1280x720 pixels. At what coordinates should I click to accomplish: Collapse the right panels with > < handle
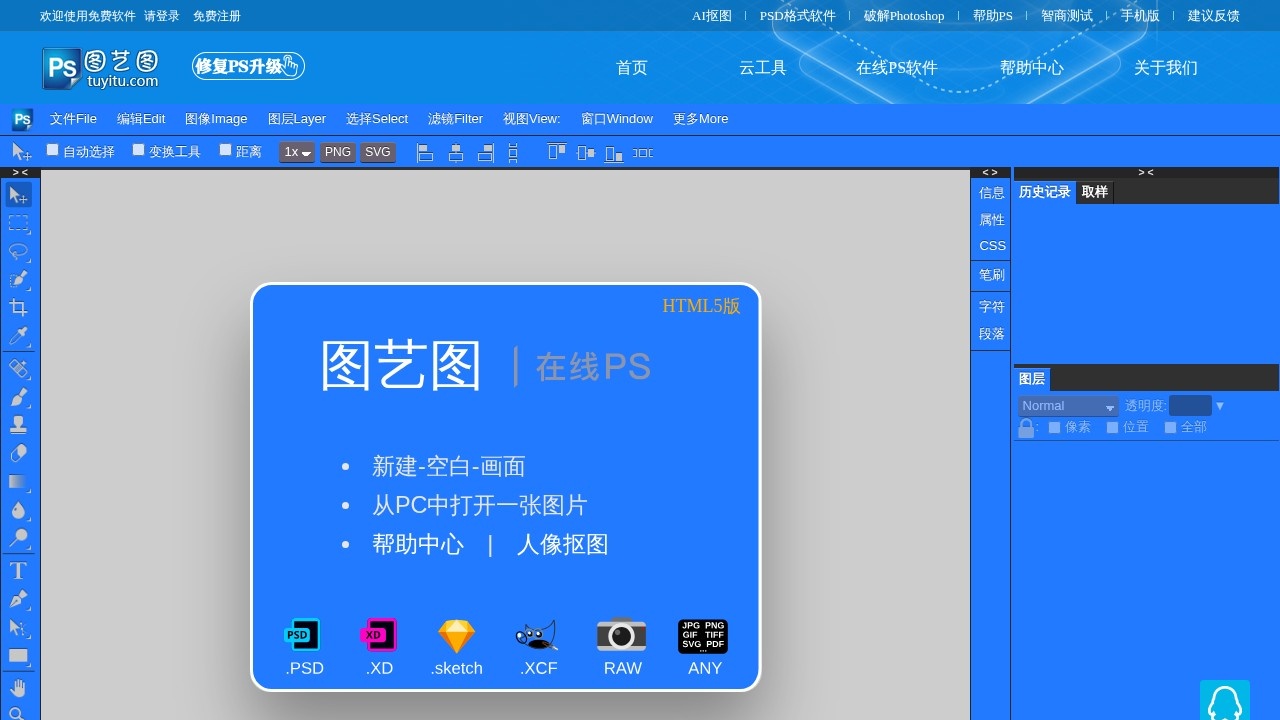click(1146, 172)
